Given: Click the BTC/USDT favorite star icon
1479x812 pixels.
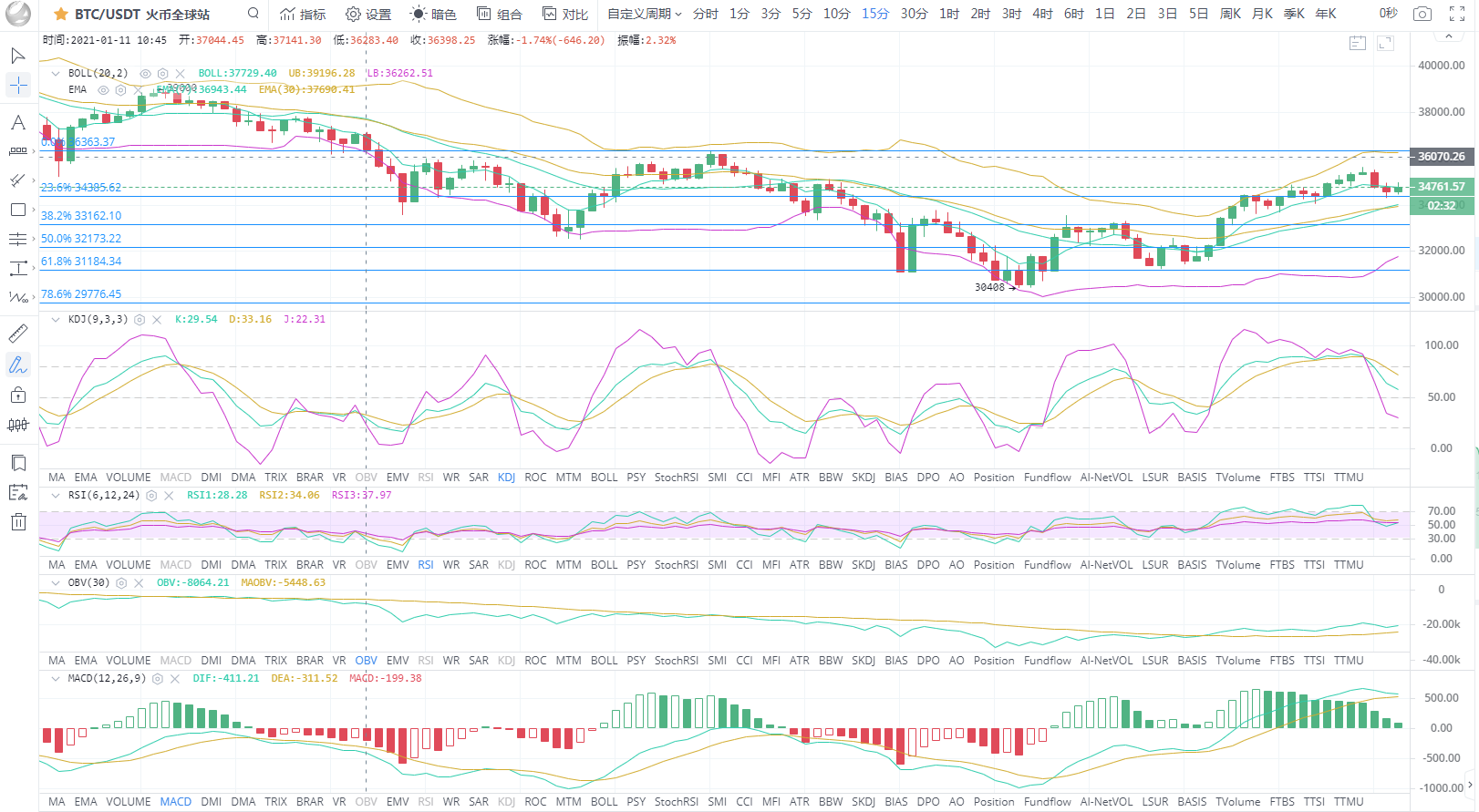Looking at the screenshot, I should coord(60,14).
